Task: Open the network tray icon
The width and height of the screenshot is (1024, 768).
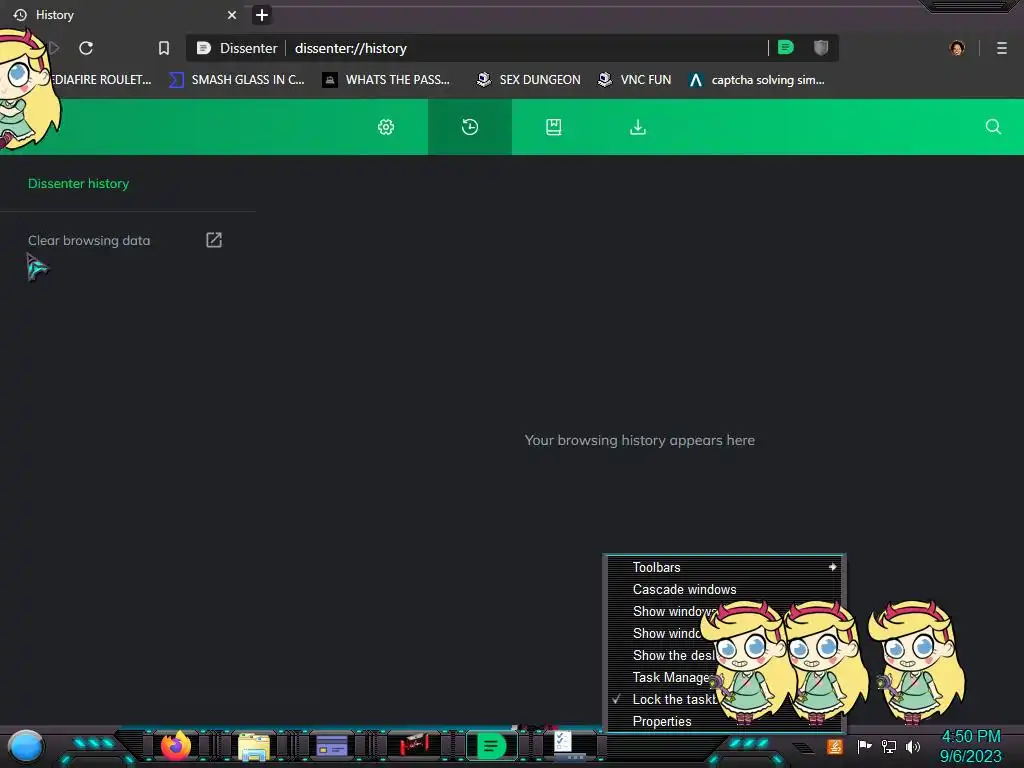Action: [x=889, y=746]
